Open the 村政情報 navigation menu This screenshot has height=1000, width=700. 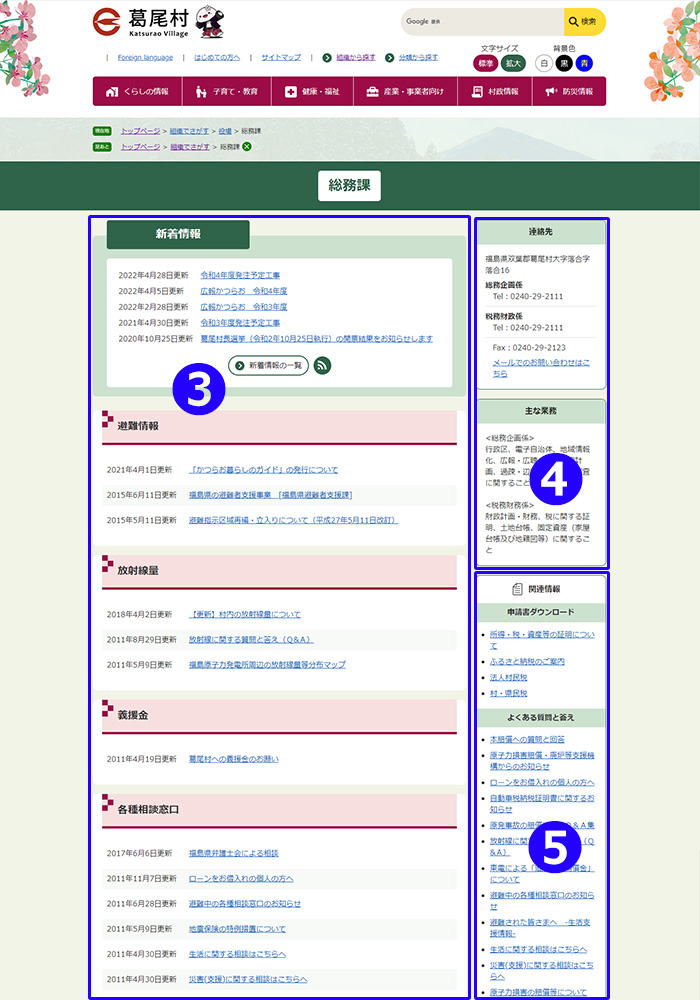[x=495, y=91]
